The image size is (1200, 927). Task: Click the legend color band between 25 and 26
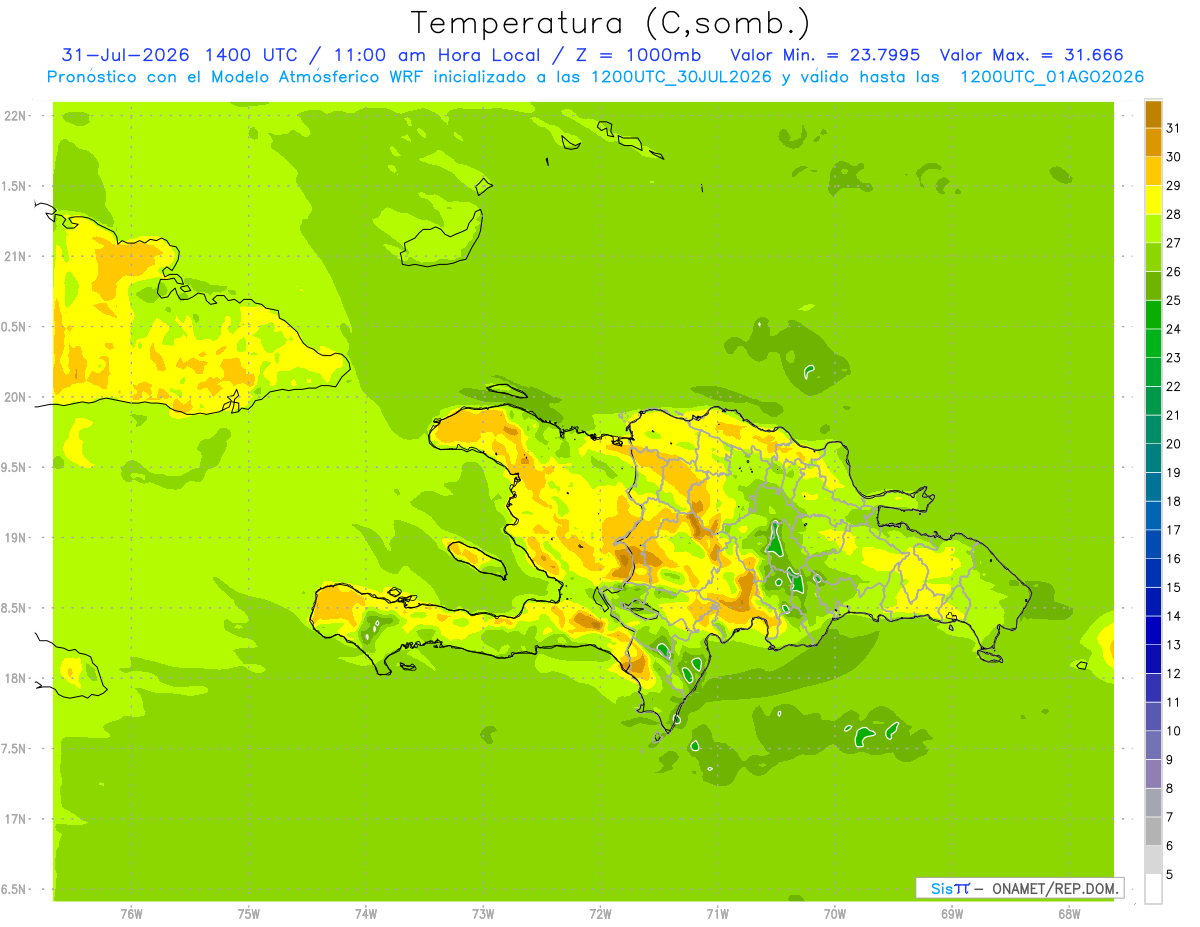pos(1153,287)
